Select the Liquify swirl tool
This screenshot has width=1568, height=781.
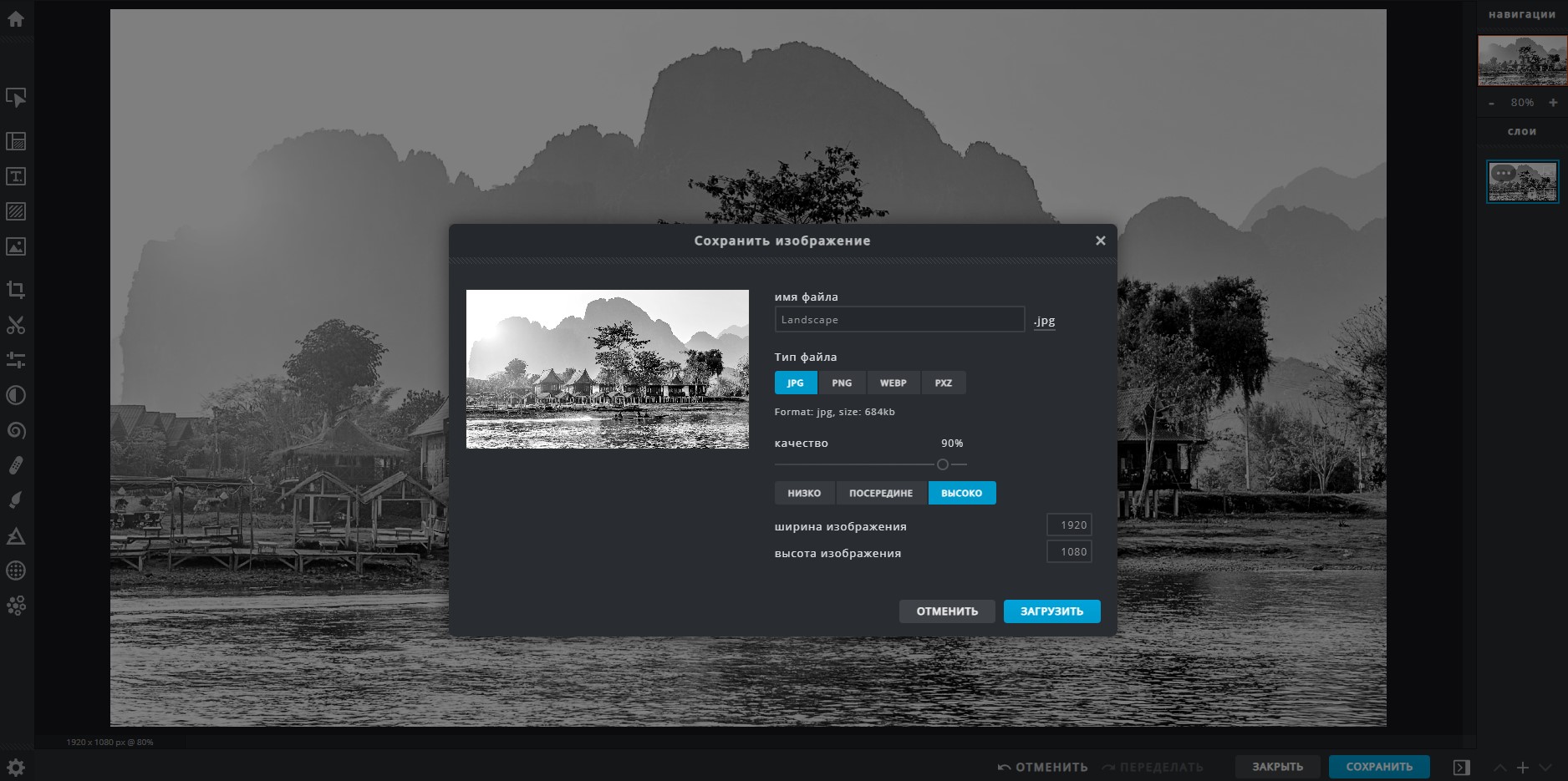click(x=16, y=430)
